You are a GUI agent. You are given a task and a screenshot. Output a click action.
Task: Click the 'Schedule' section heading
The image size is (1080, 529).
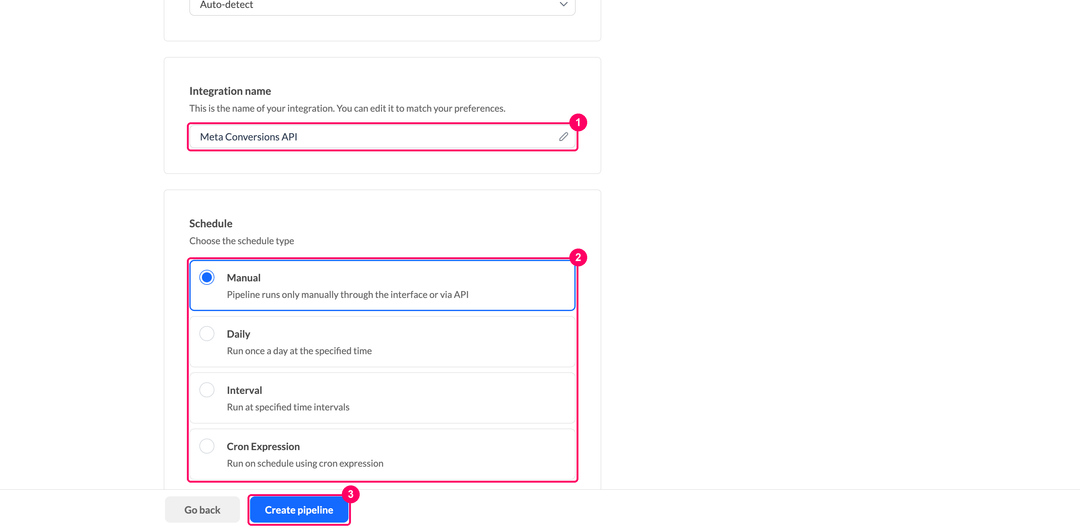click(211, 223)
